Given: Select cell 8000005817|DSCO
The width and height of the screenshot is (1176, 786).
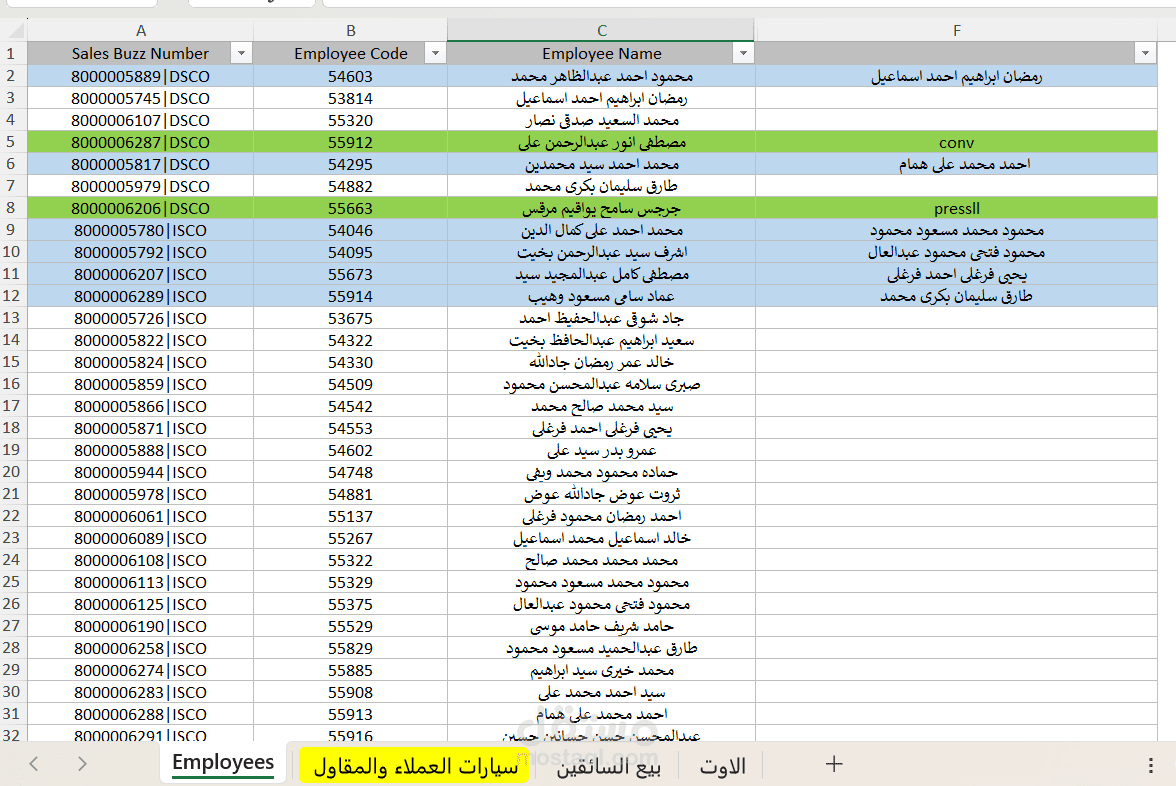Looking at the screenshot, I should [140, 164].
